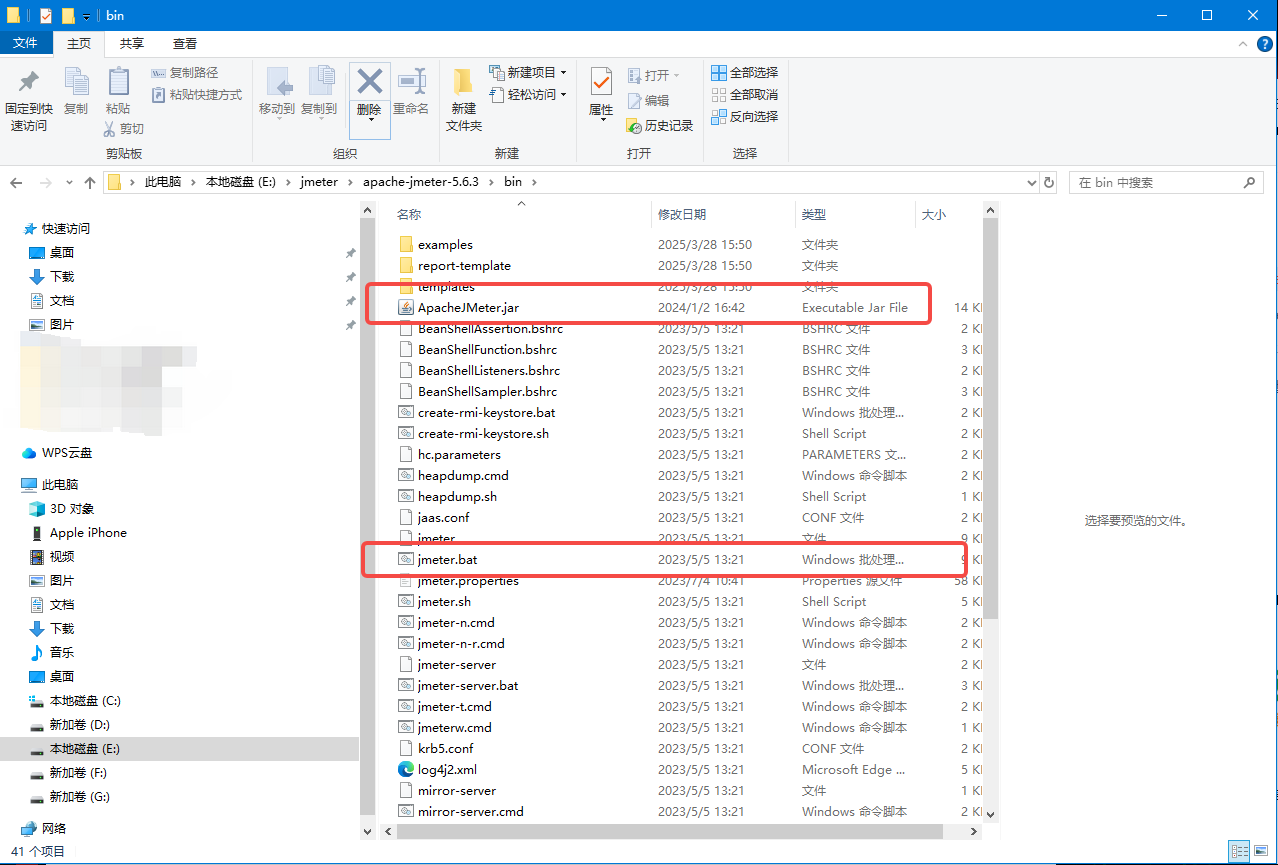Viewport: 1278px width, 865px height.
Task: Click the History option in ribbon
Action: tap(659, 126)
